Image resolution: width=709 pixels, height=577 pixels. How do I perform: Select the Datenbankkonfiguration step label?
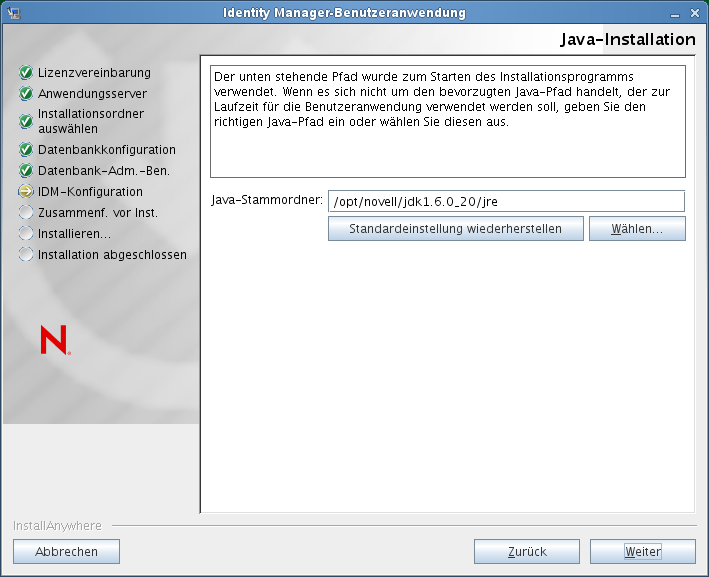pos(107,150)
